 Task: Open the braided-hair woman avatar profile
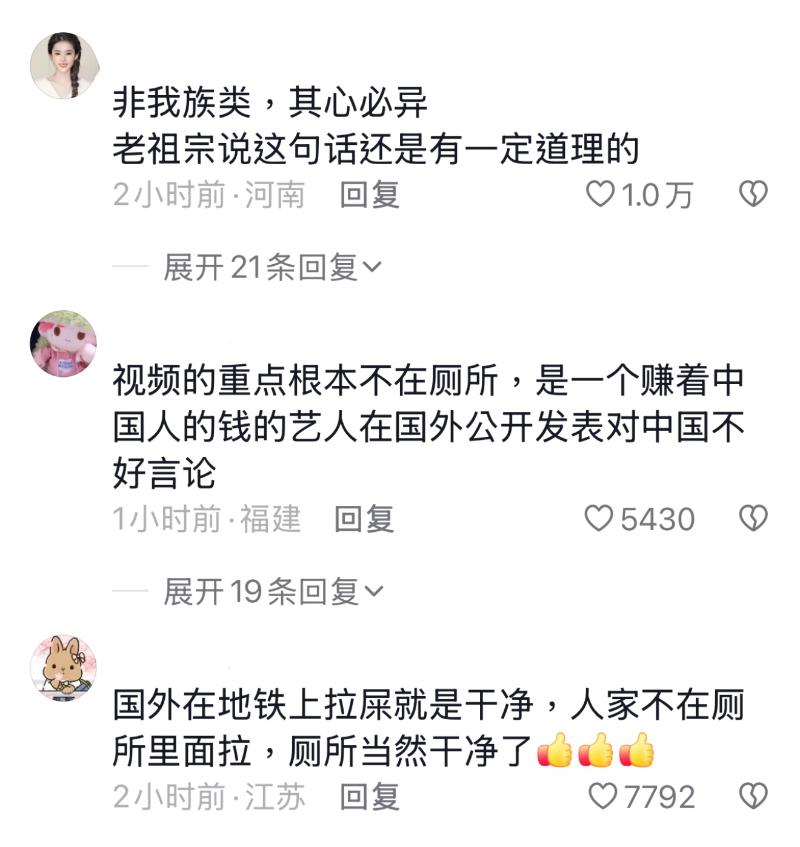64,65
